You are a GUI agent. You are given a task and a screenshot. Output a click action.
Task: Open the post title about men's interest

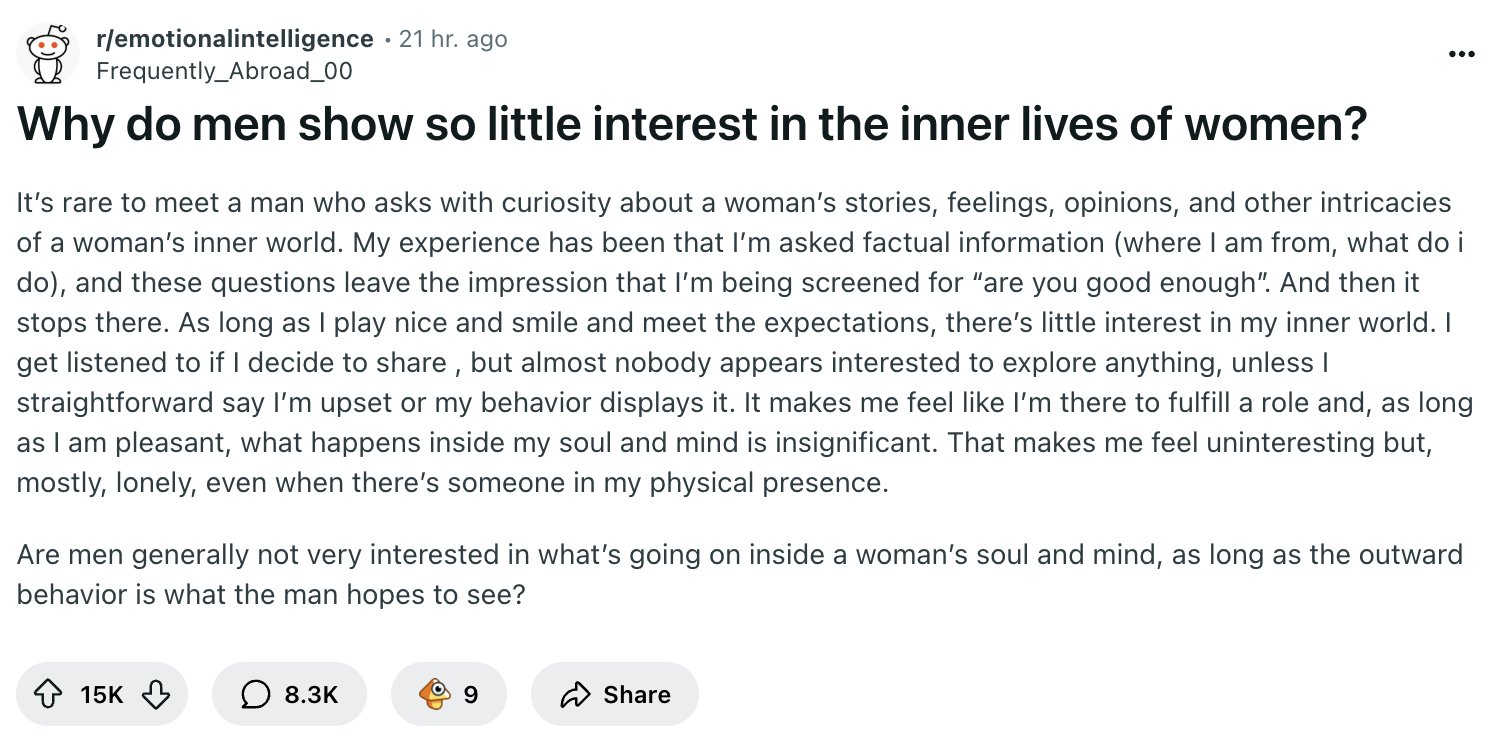pyautogui.click(x=692, y=125)
